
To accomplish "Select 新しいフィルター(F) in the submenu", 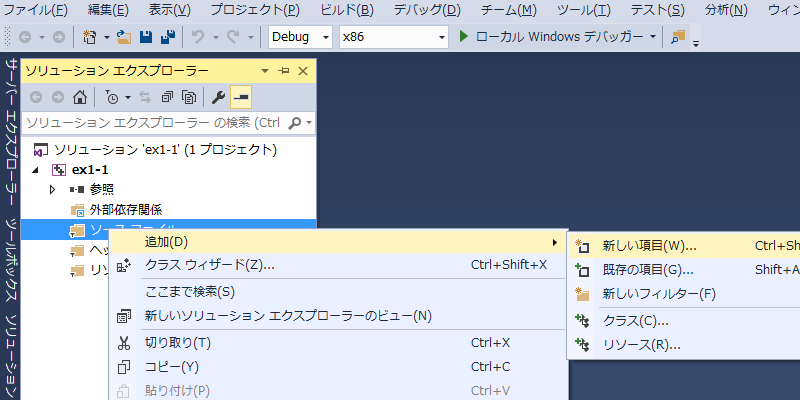I will click(684, 294).
